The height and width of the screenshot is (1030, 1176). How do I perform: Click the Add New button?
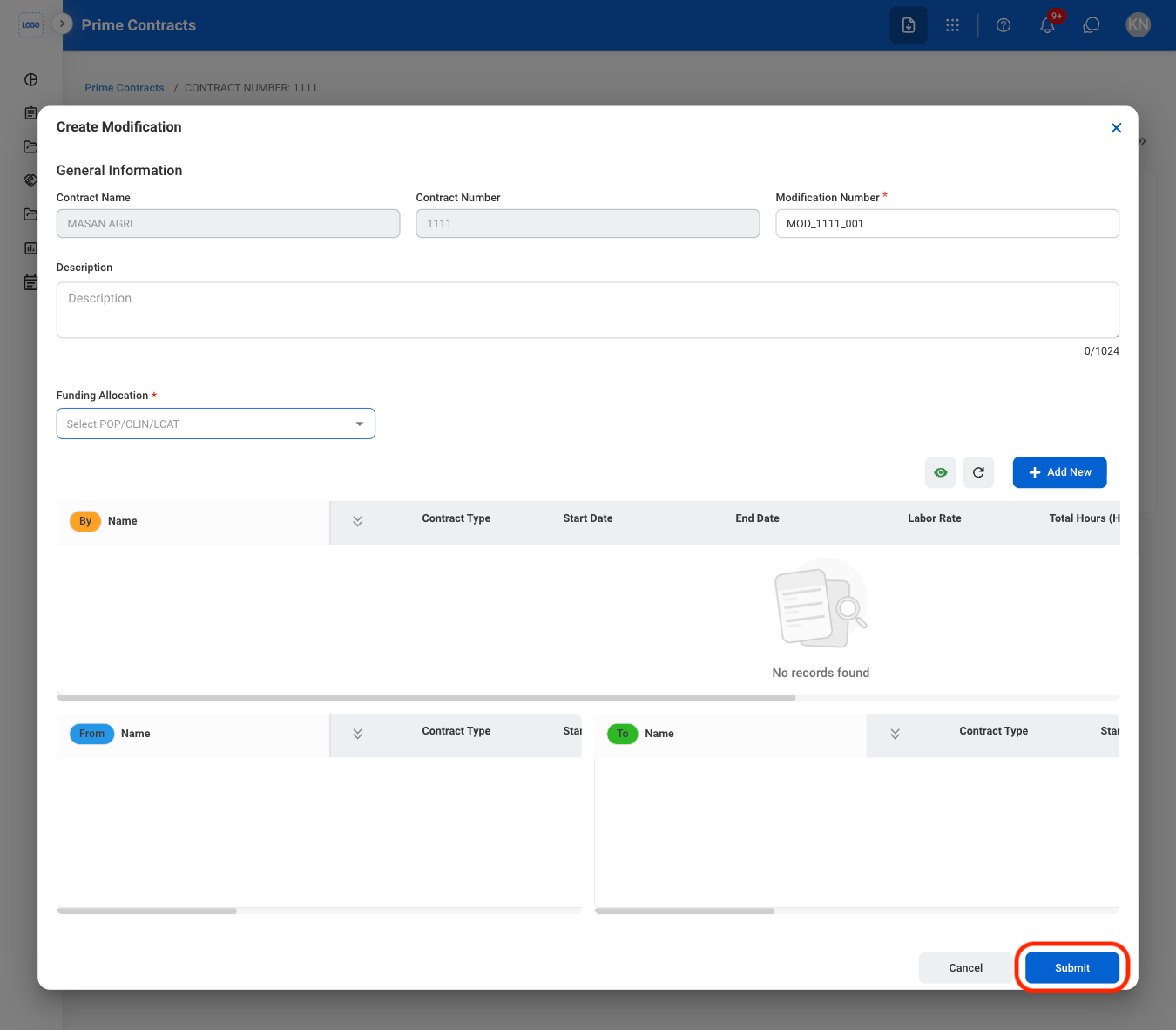pyautogui.click(x=1059, y=472)
